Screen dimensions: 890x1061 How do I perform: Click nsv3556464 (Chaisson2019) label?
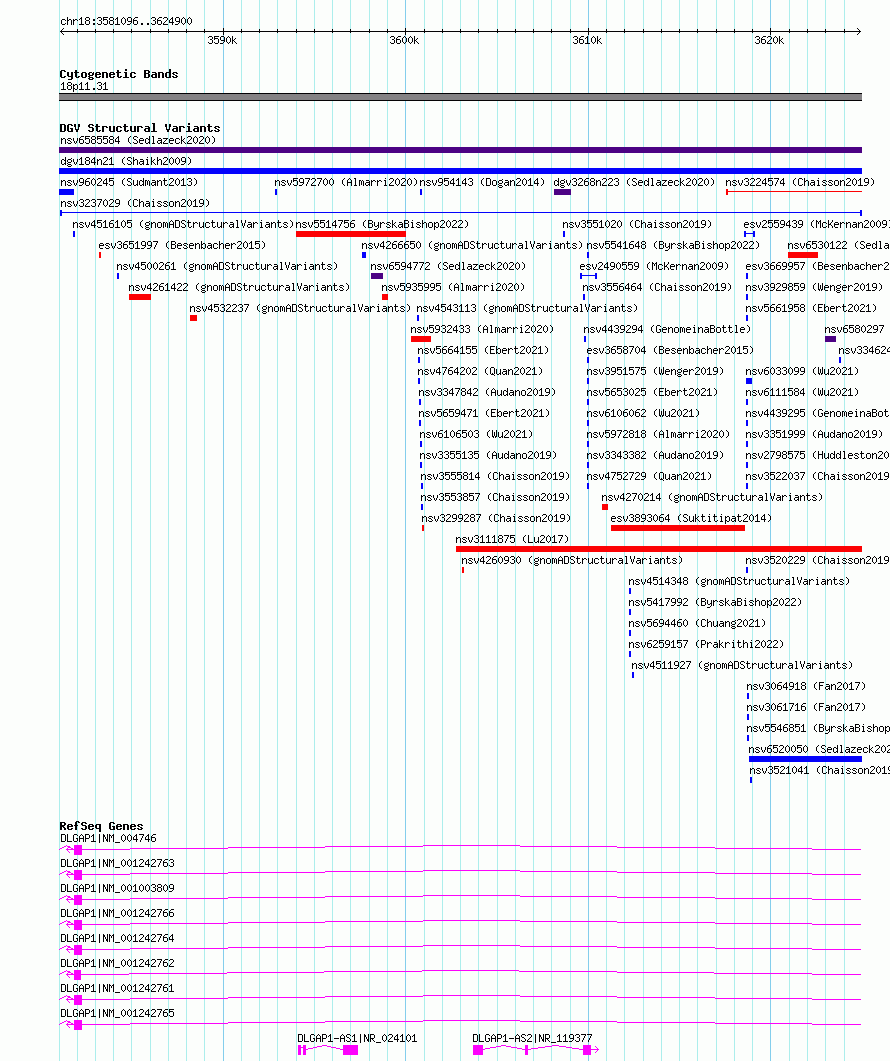pyautogui.click(x=657, y=287)
